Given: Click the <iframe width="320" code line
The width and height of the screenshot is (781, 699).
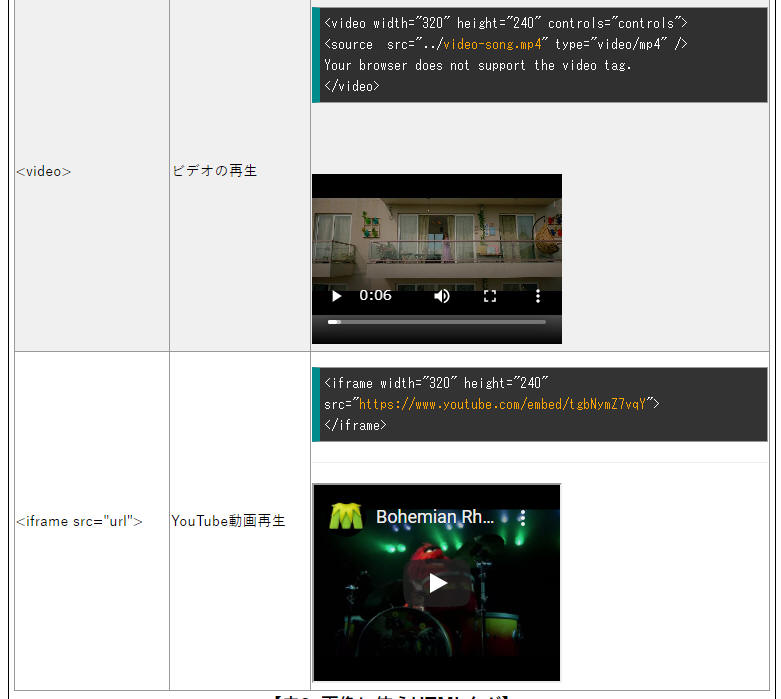Looking at the screenshot, I should [x=436, y=383].
